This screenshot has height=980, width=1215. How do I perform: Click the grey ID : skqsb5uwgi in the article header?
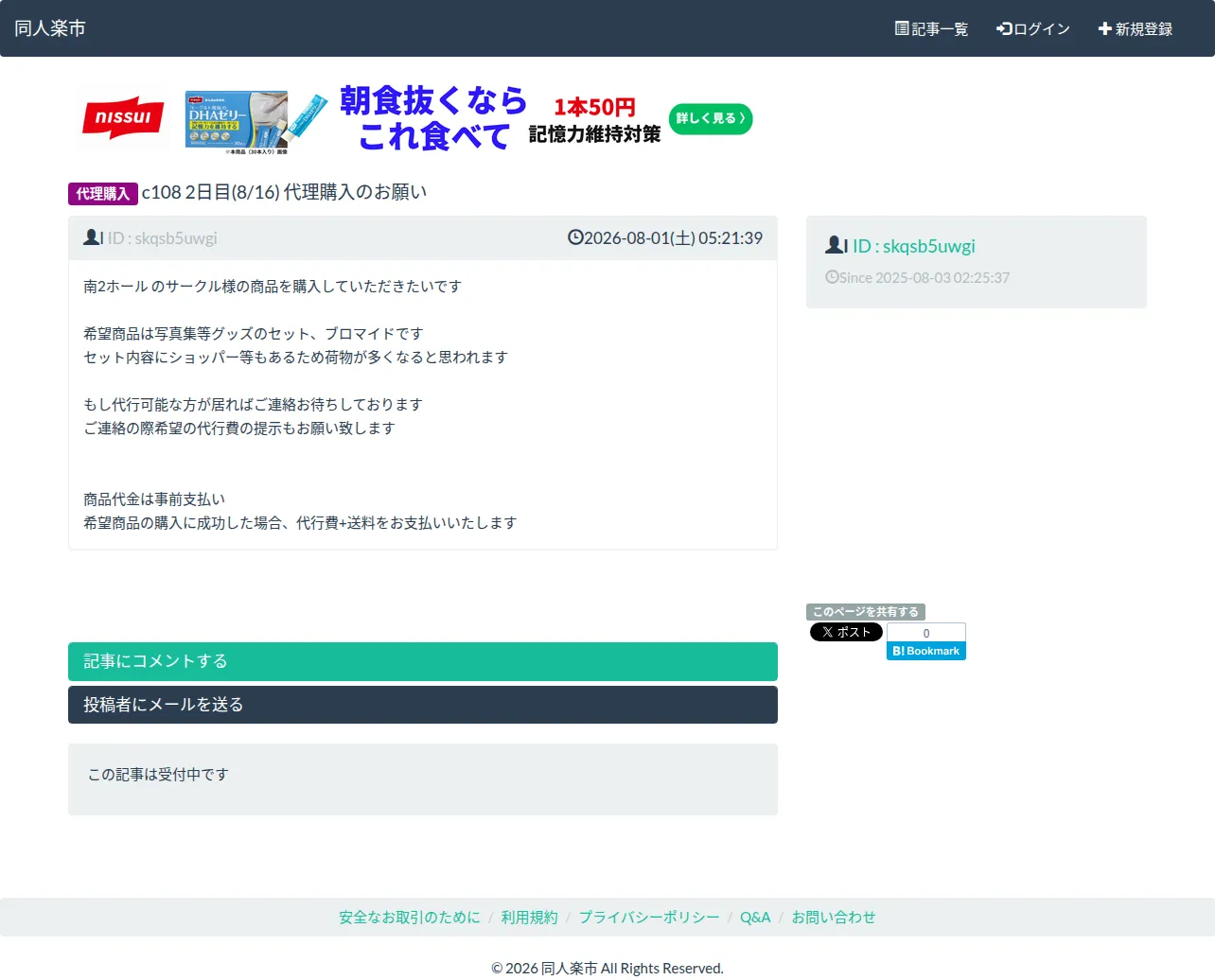(162, 238)
